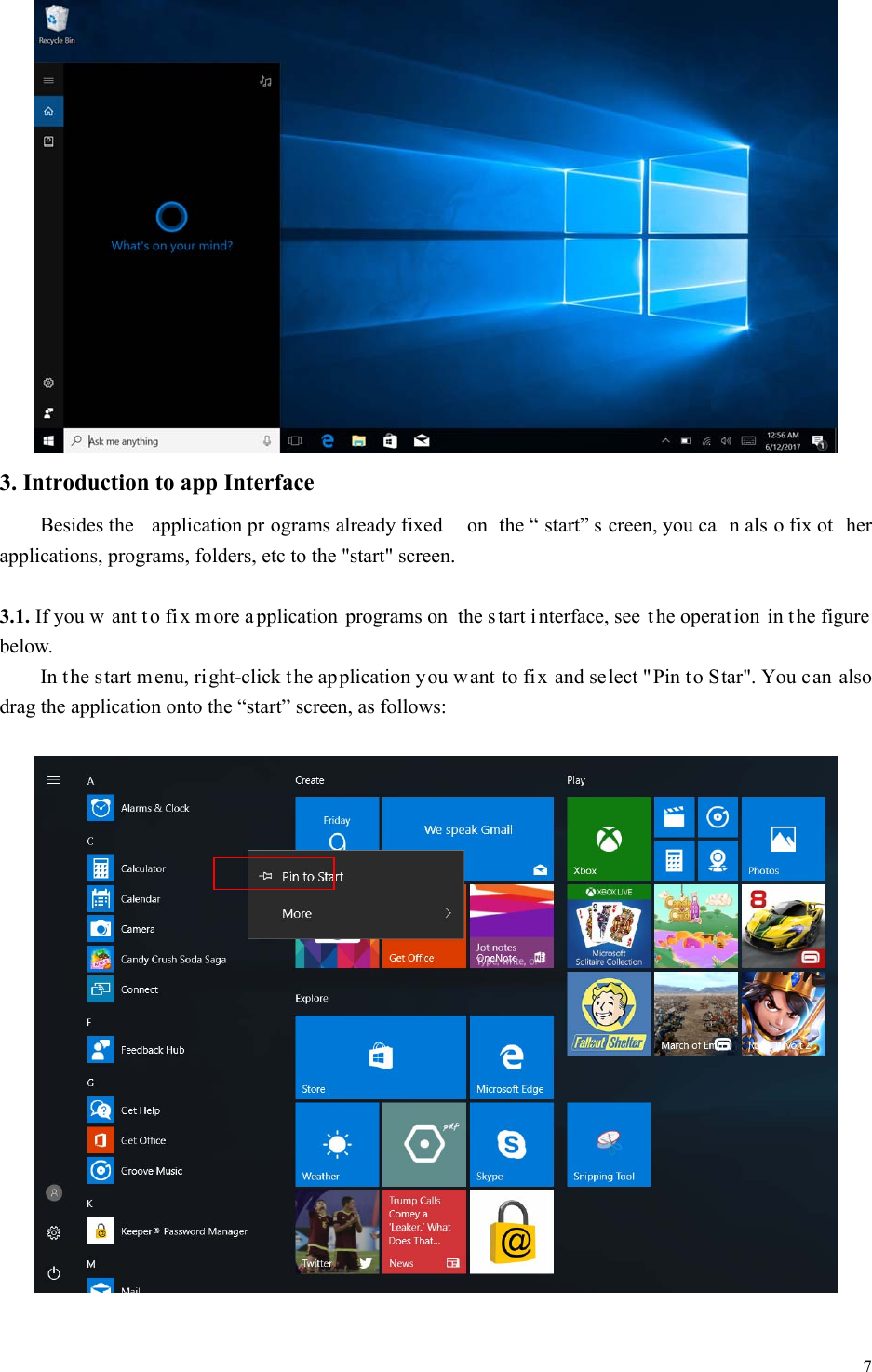Select Pin to Start in the context menu
872x1372 pixels.
[313, 876]
